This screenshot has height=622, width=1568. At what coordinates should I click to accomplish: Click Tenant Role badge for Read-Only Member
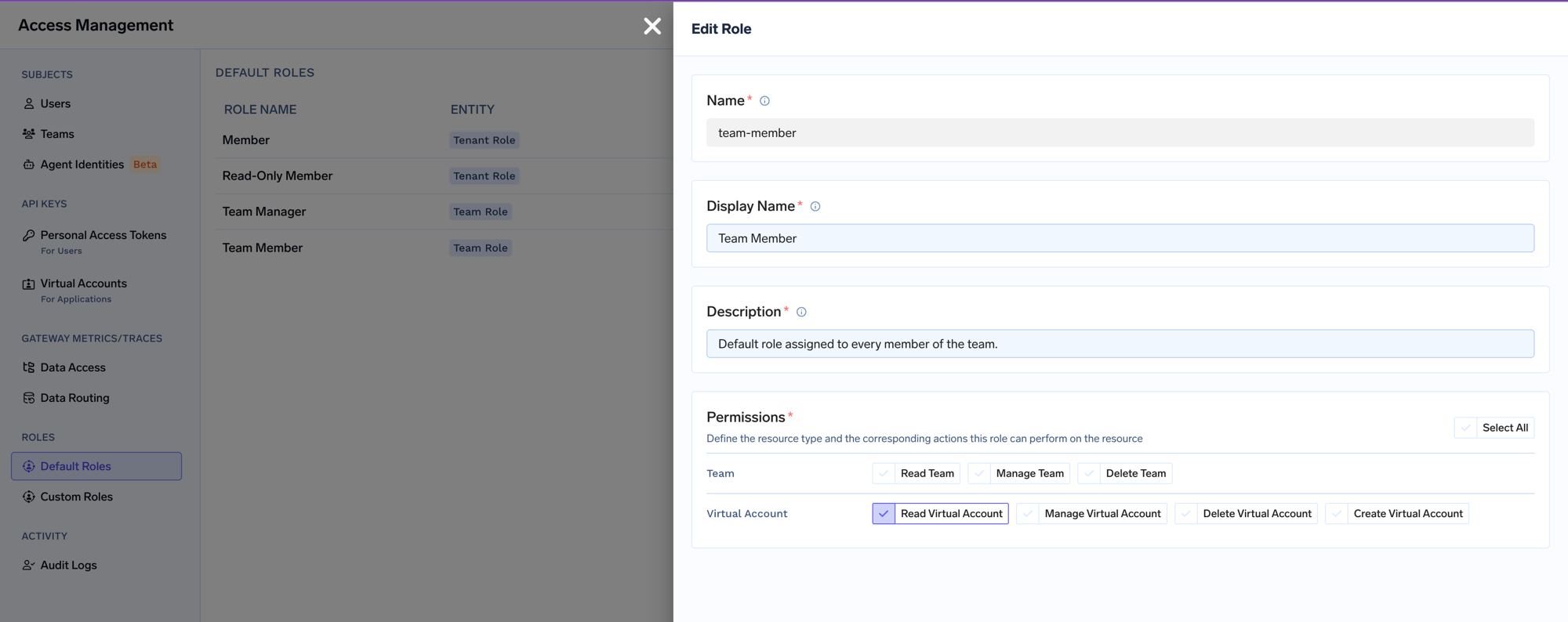coord(484,176)
